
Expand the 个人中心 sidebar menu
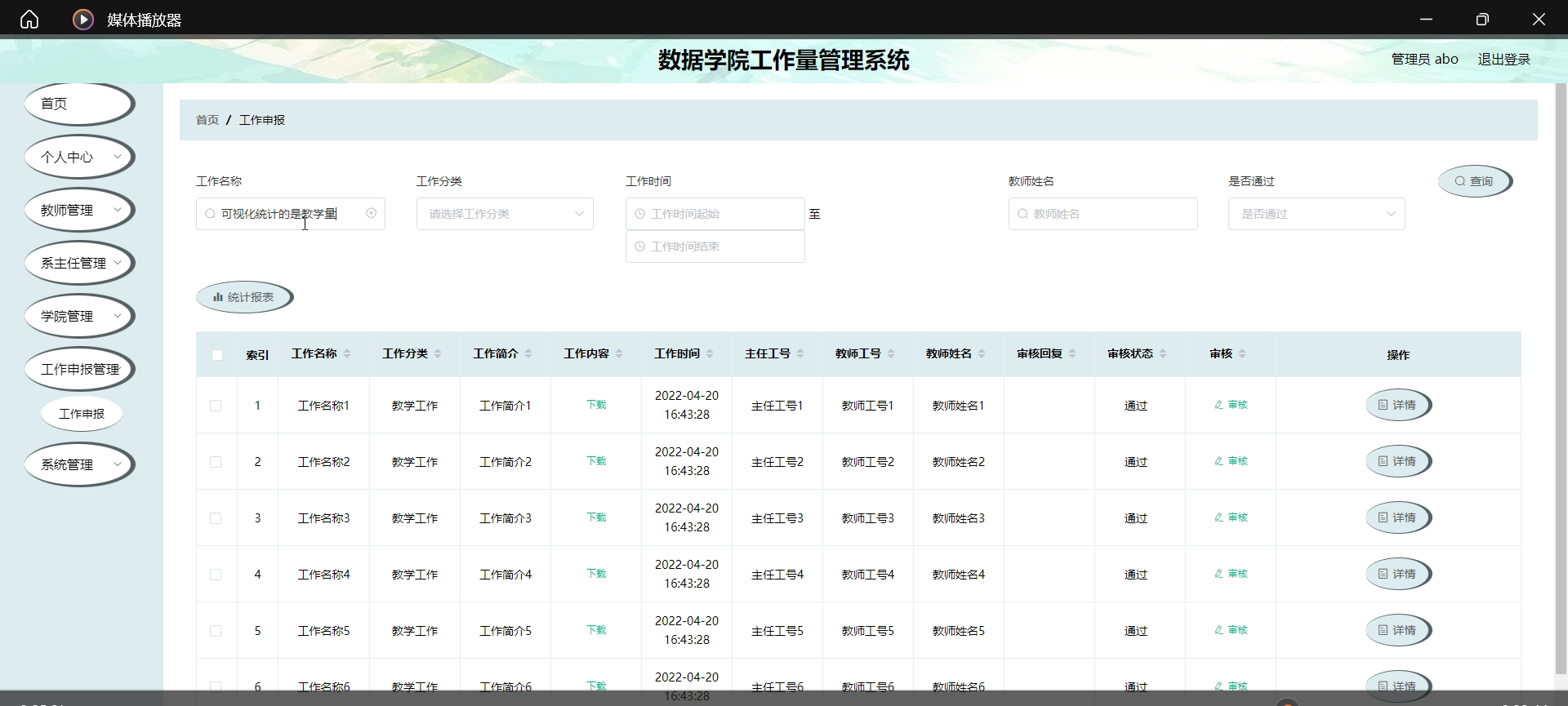pyautogui.click(x=79, y=157)
